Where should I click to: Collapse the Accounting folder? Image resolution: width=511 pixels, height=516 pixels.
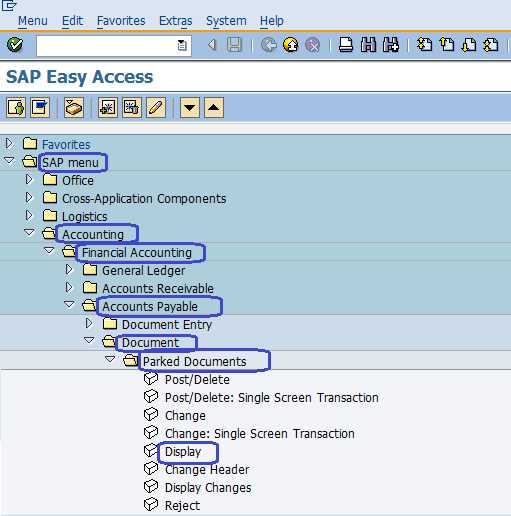[29, 233]
